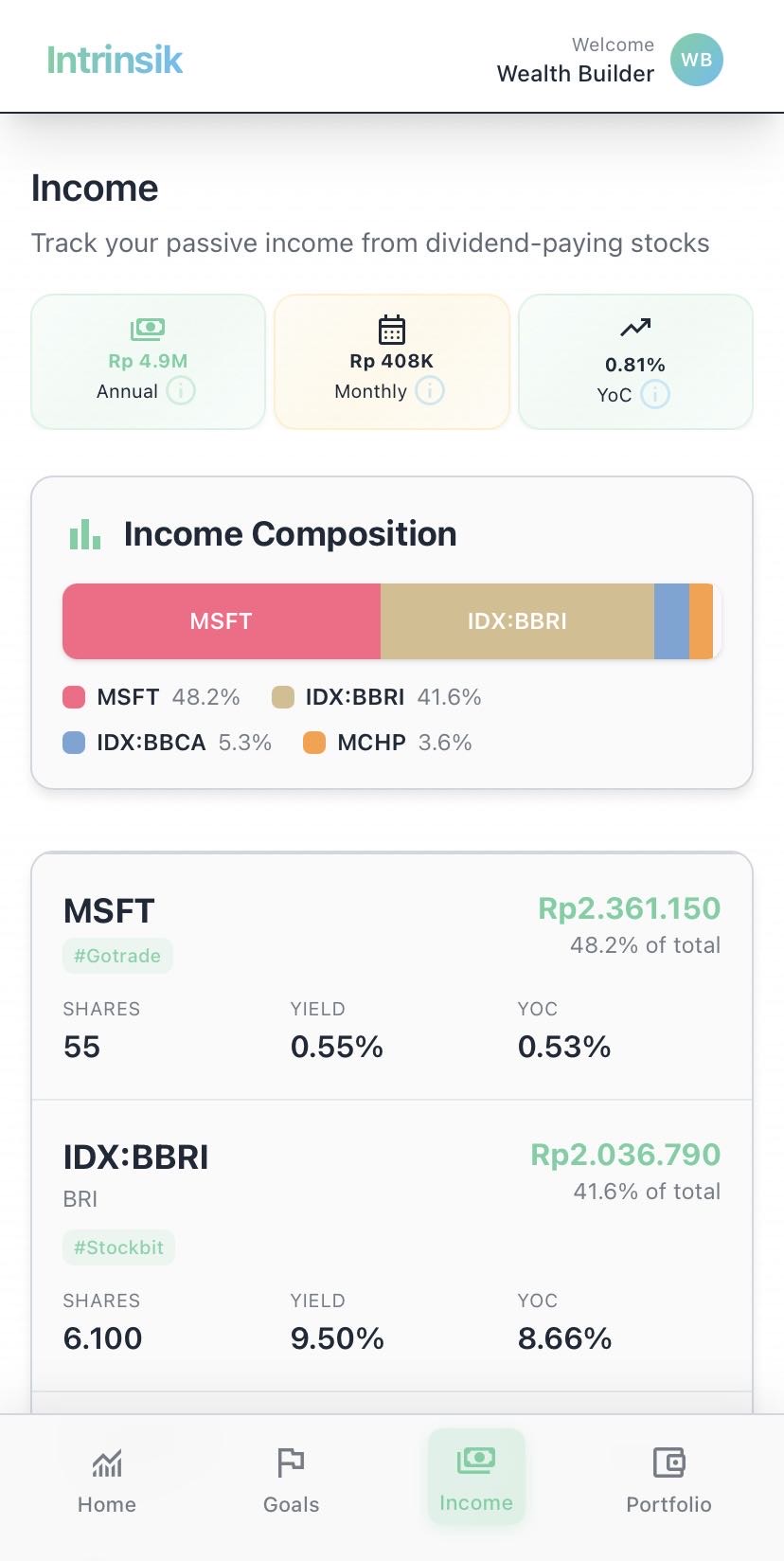Switch to the Goals tab
This screenshot has width=784, height=1561.
click(x=291, y=1480)
